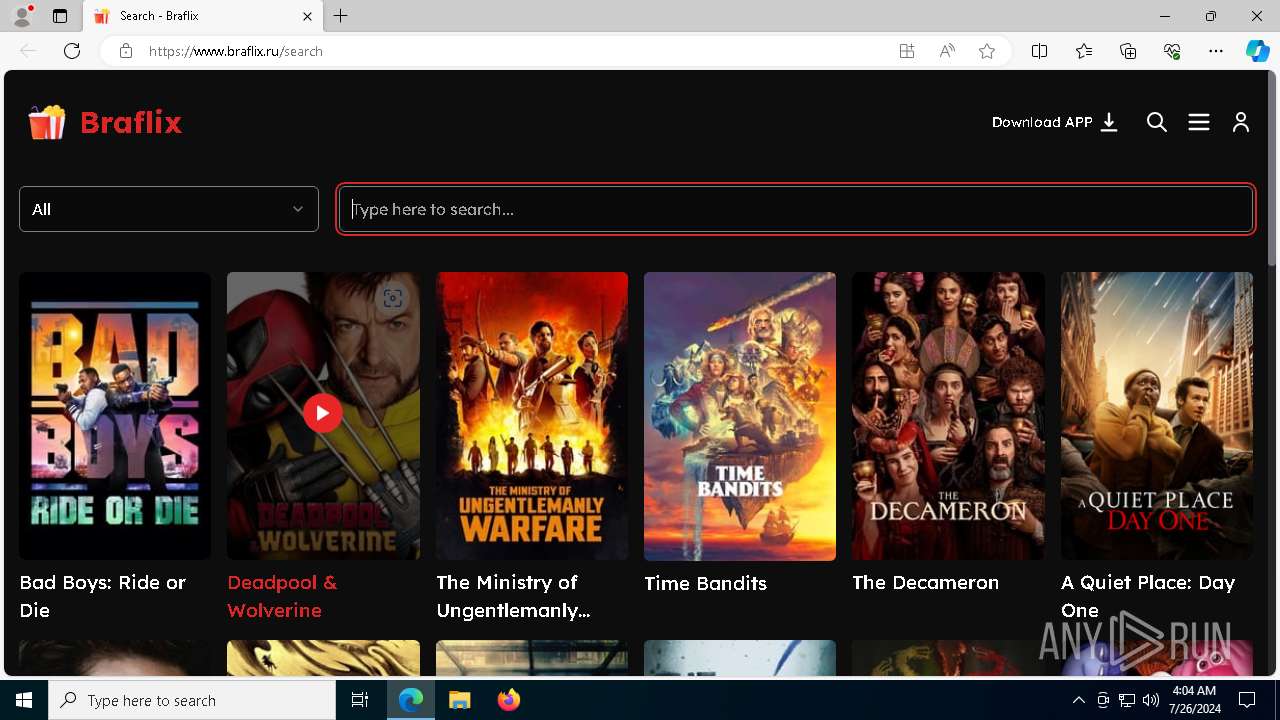Open The Ministry of Ungentlemanly Warfare poster
1280x720 pixels.
532,416
